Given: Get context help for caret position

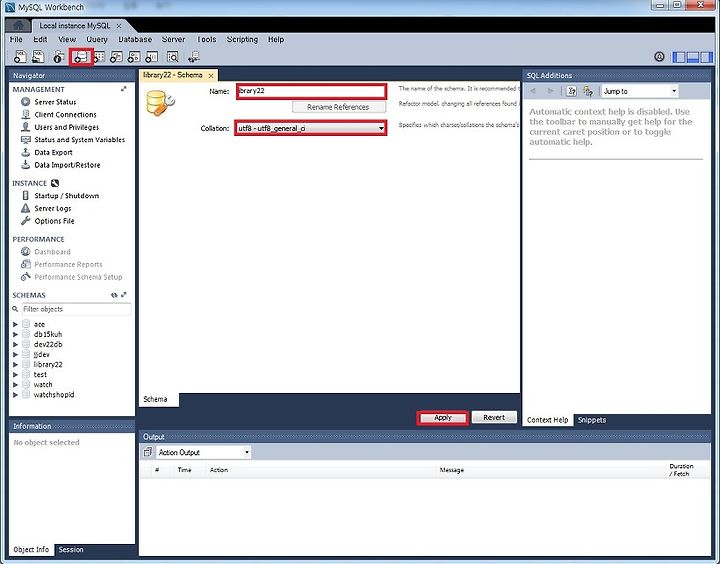Looking at the screenshot, I should (571, 91).
